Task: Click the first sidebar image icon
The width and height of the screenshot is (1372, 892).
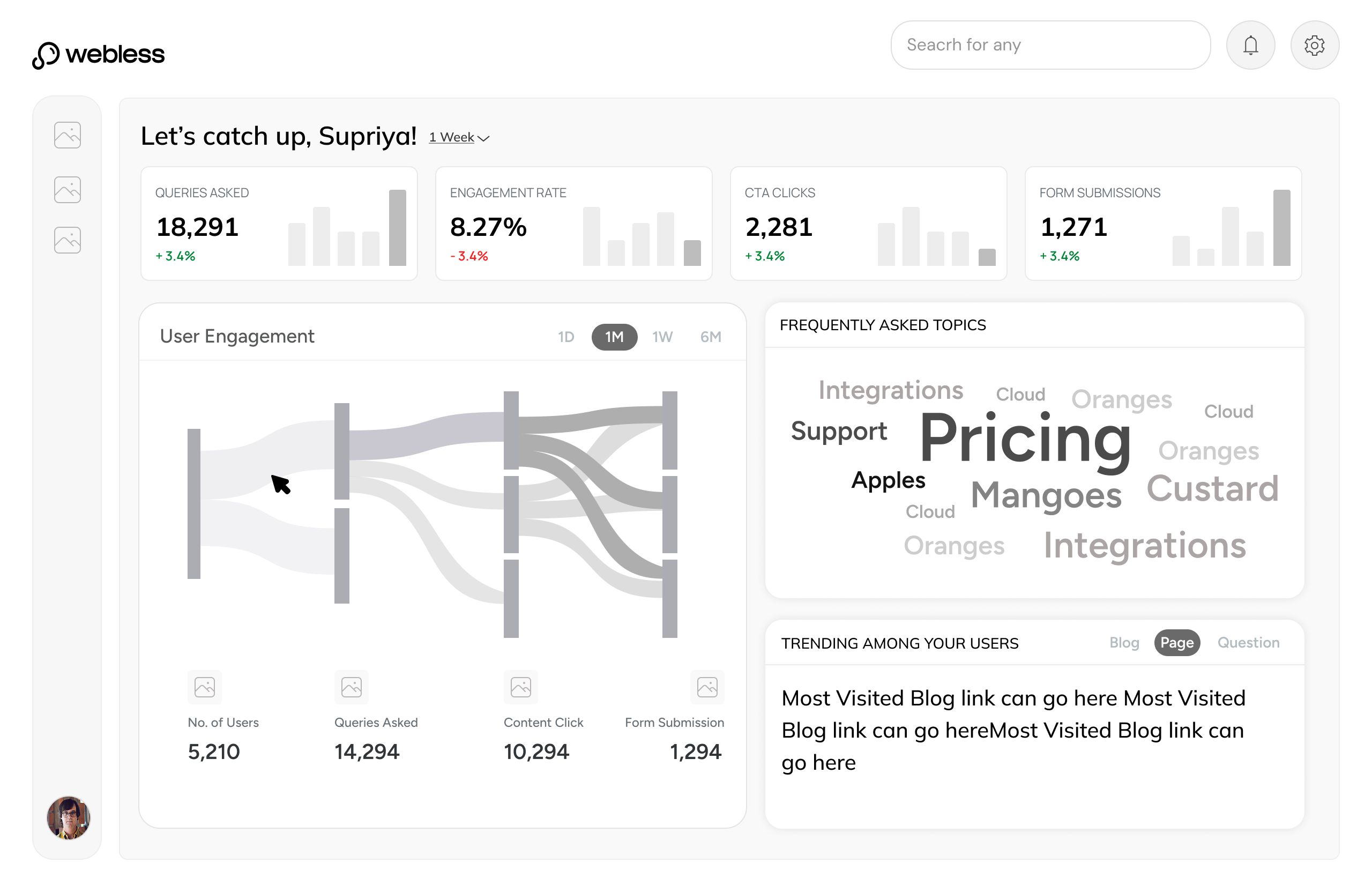Action: point(68,135)
